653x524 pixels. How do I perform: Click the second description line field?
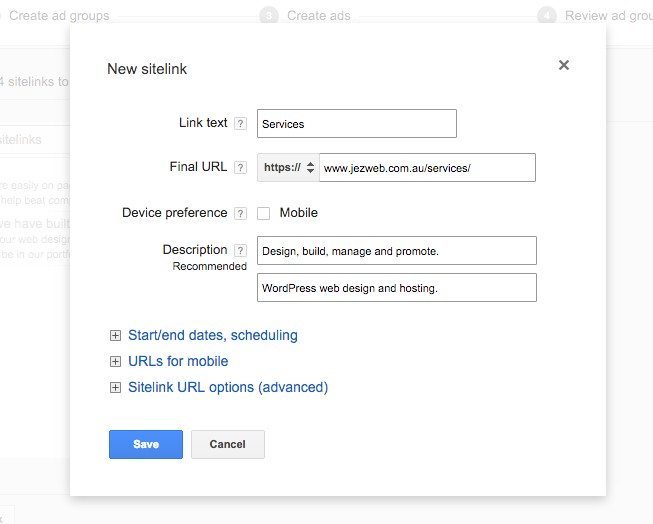[396, 288]
